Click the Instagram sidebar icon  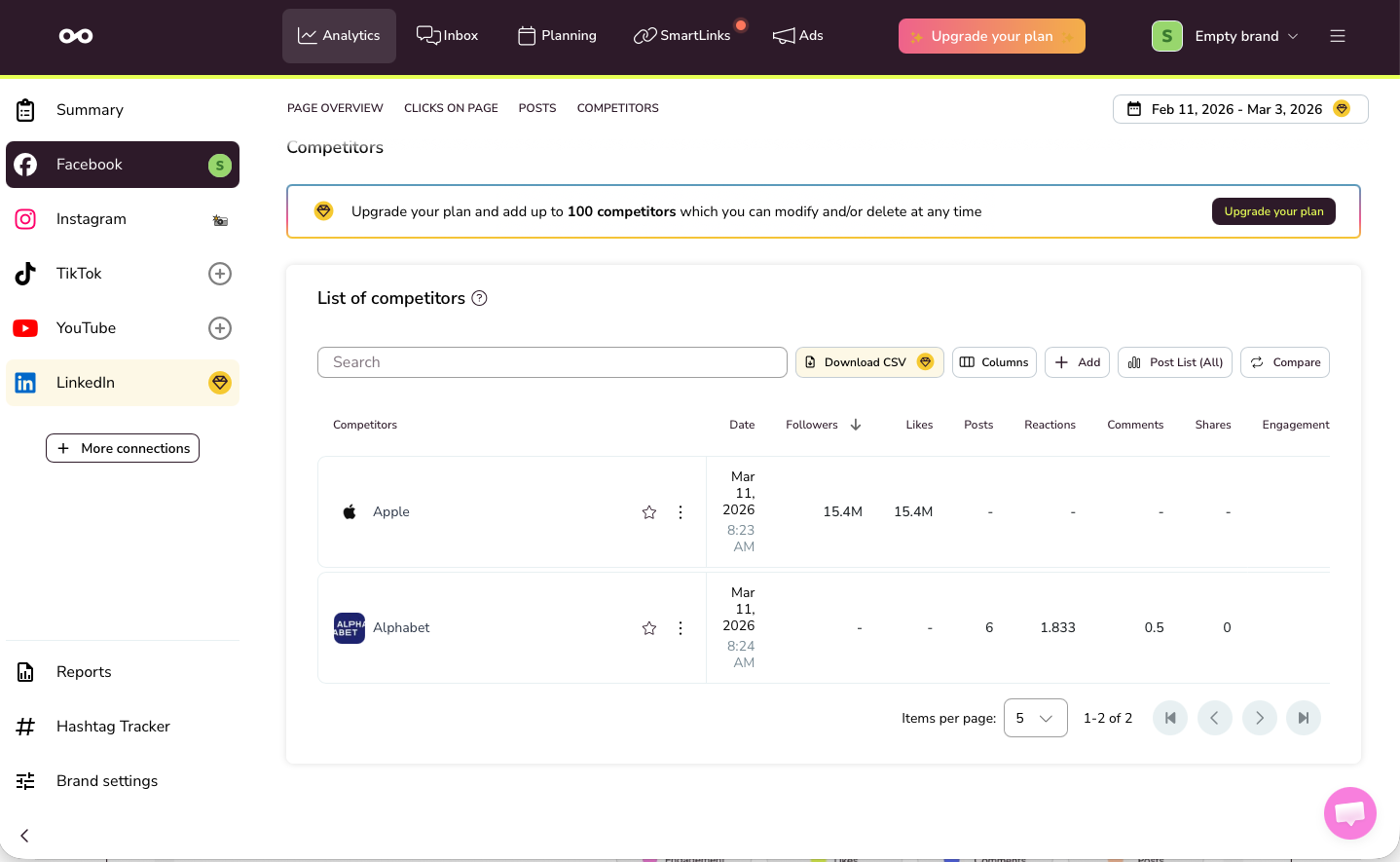click(x=25, y=218)
